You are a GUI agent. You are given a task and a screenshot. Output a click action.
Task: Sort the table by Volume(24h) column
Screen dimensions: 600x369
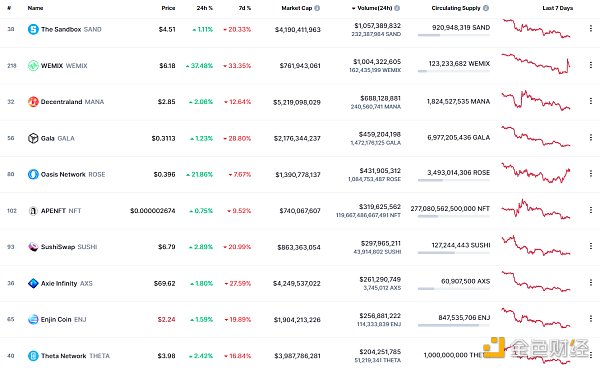tap(375, 8)
